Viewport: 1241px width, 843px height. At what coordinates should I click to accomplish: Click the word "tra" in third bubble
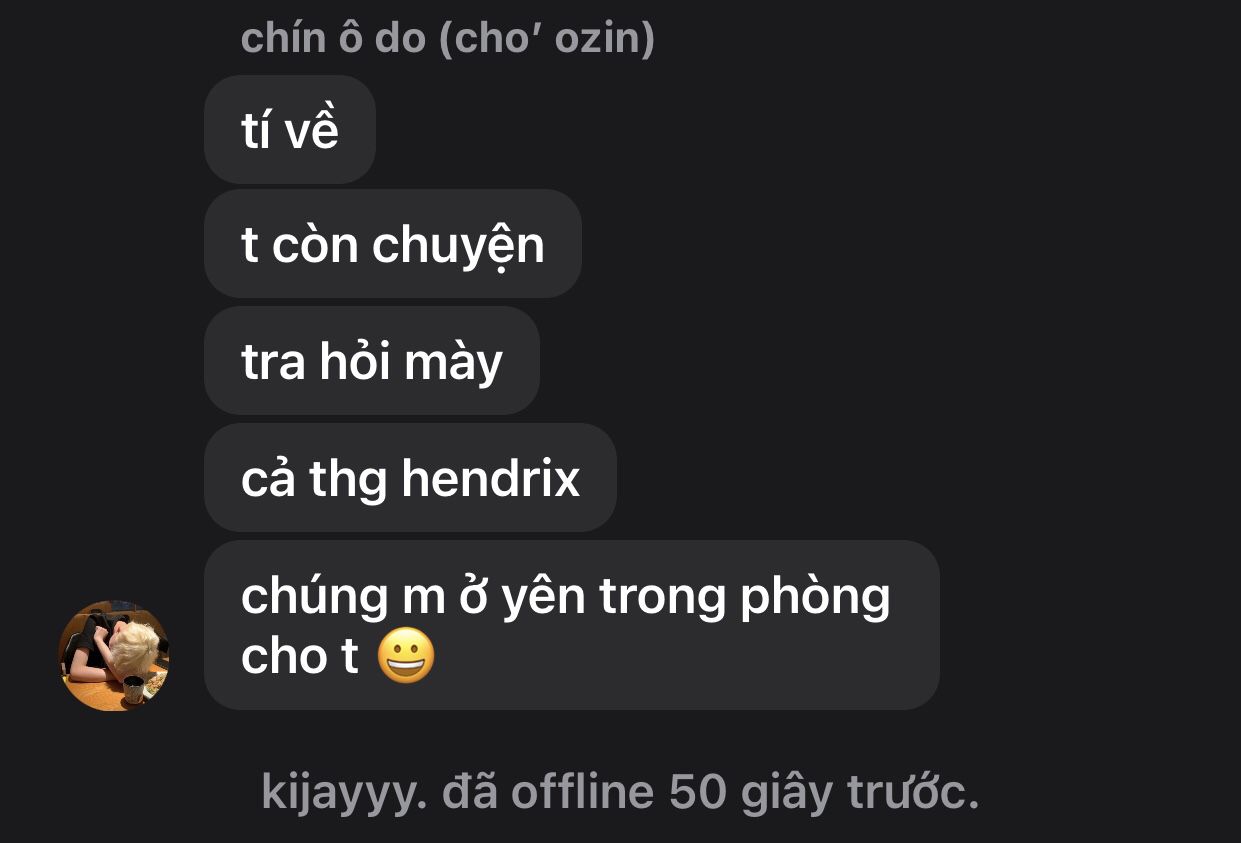click(273, 362)
